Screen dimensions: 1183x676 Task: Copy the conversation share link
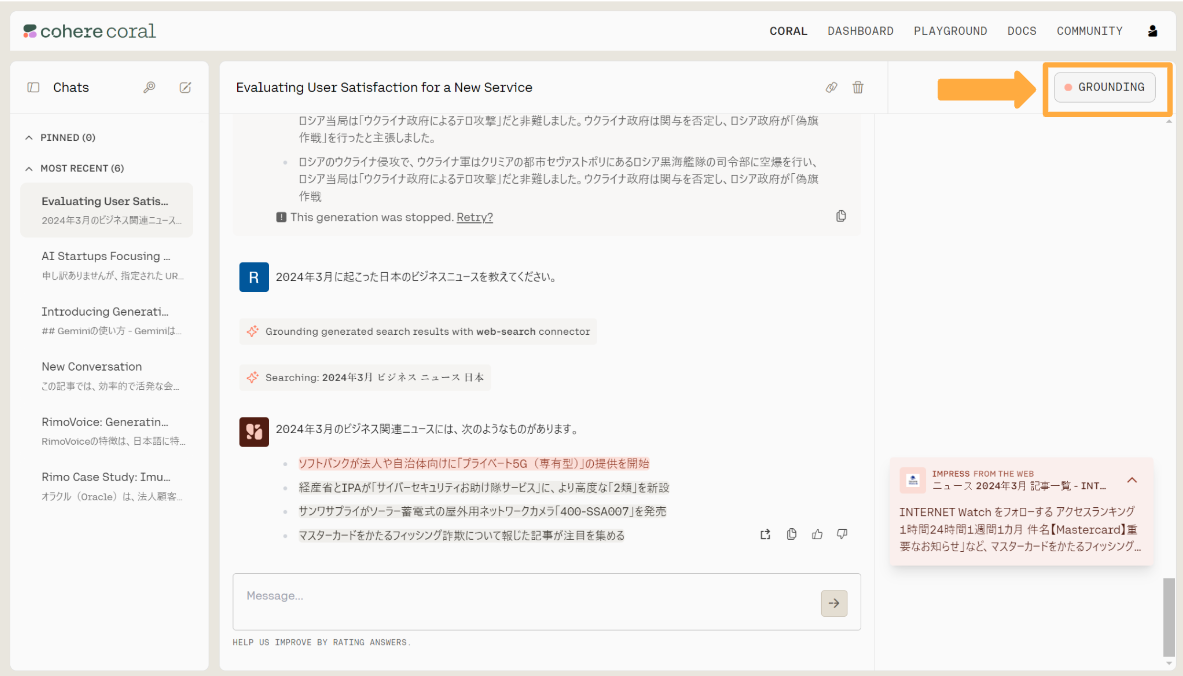[831, 87]
